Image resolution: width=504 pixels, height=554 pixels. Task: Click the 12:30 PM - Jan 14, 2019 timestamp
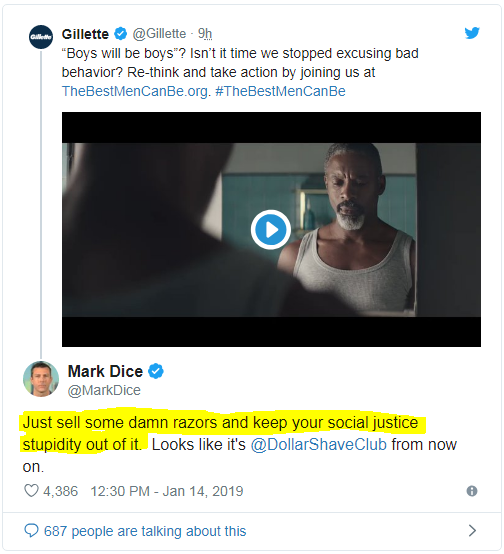(x=167, y=491)
